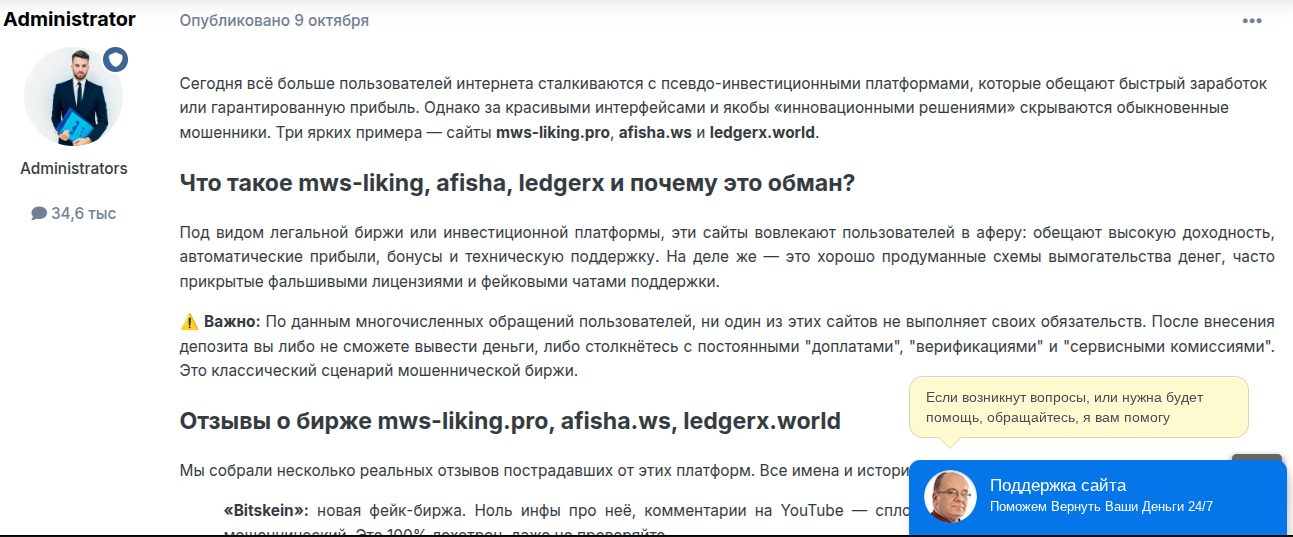
Task: Click the support chat speech bubble message
Action: 1079,407
